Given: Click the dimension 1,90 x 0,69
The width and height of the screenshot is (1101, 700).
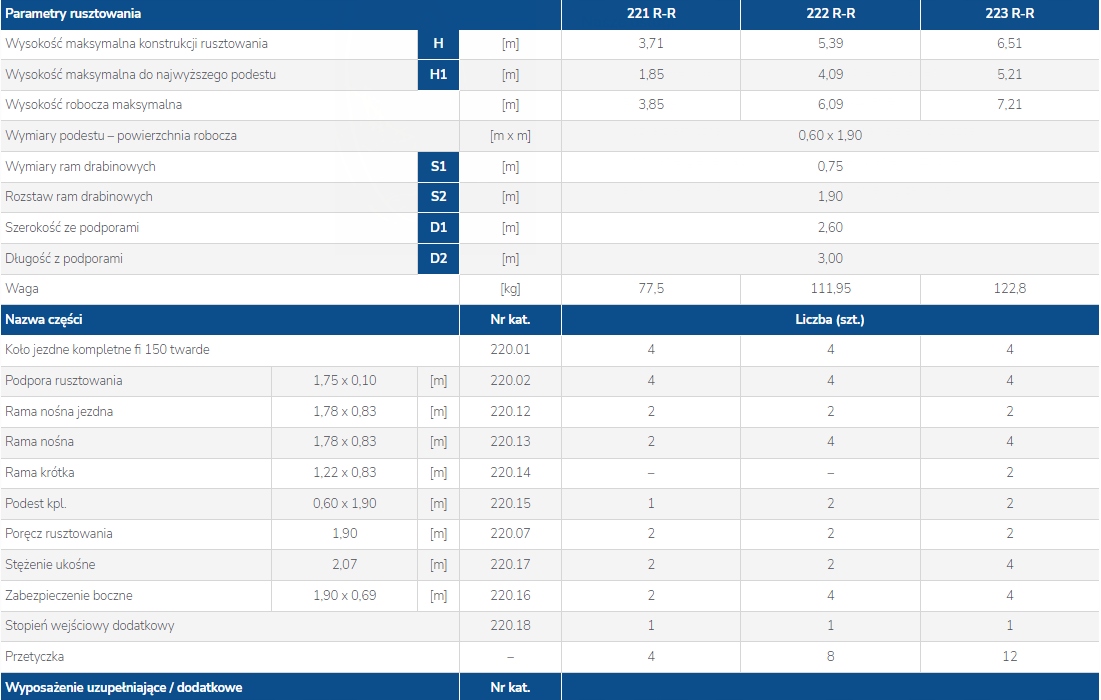Looking at the screenshot, I should click(345, 595).
